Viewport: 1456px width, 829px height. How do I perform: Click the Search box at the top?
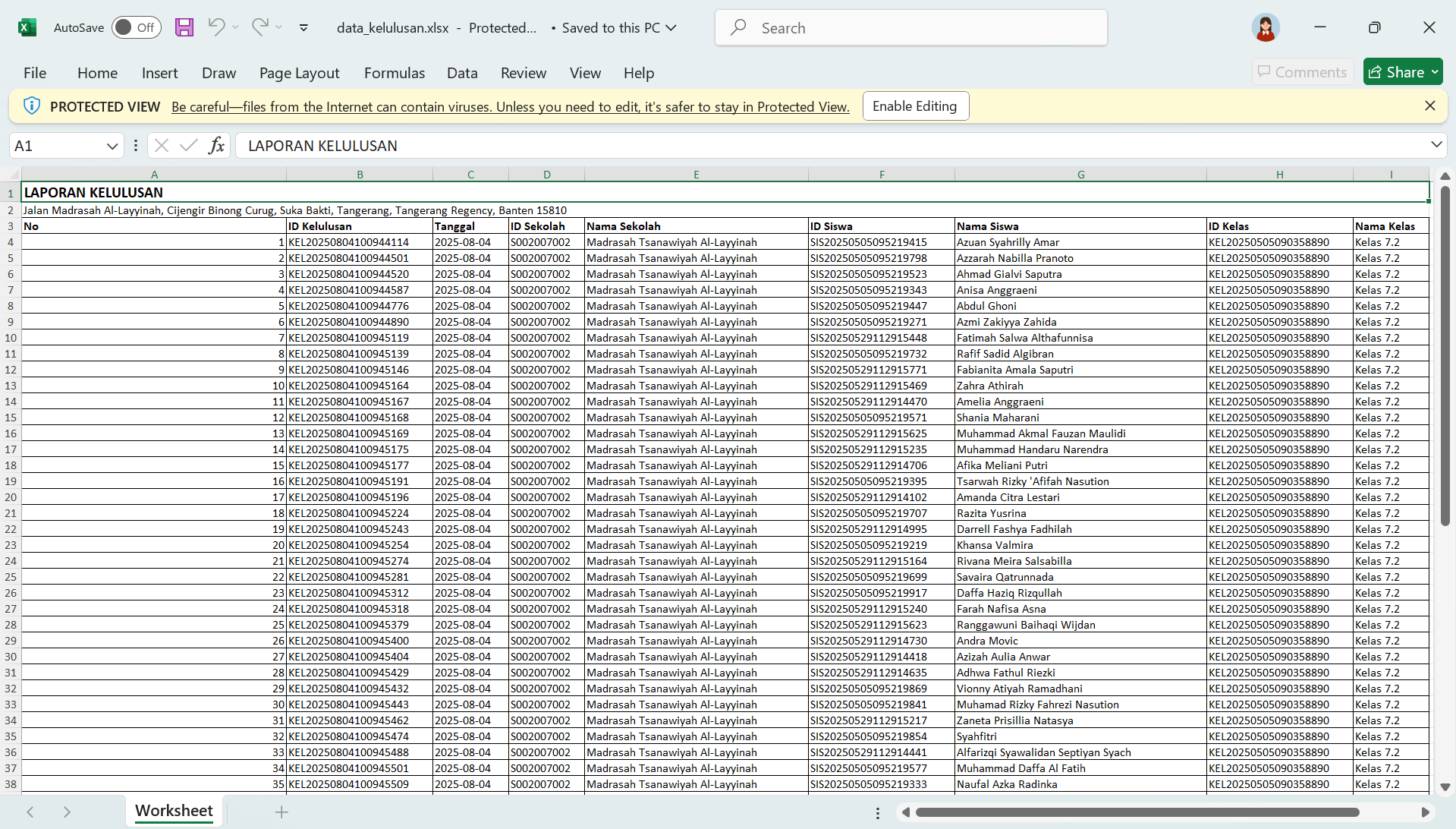pos(909,27)
